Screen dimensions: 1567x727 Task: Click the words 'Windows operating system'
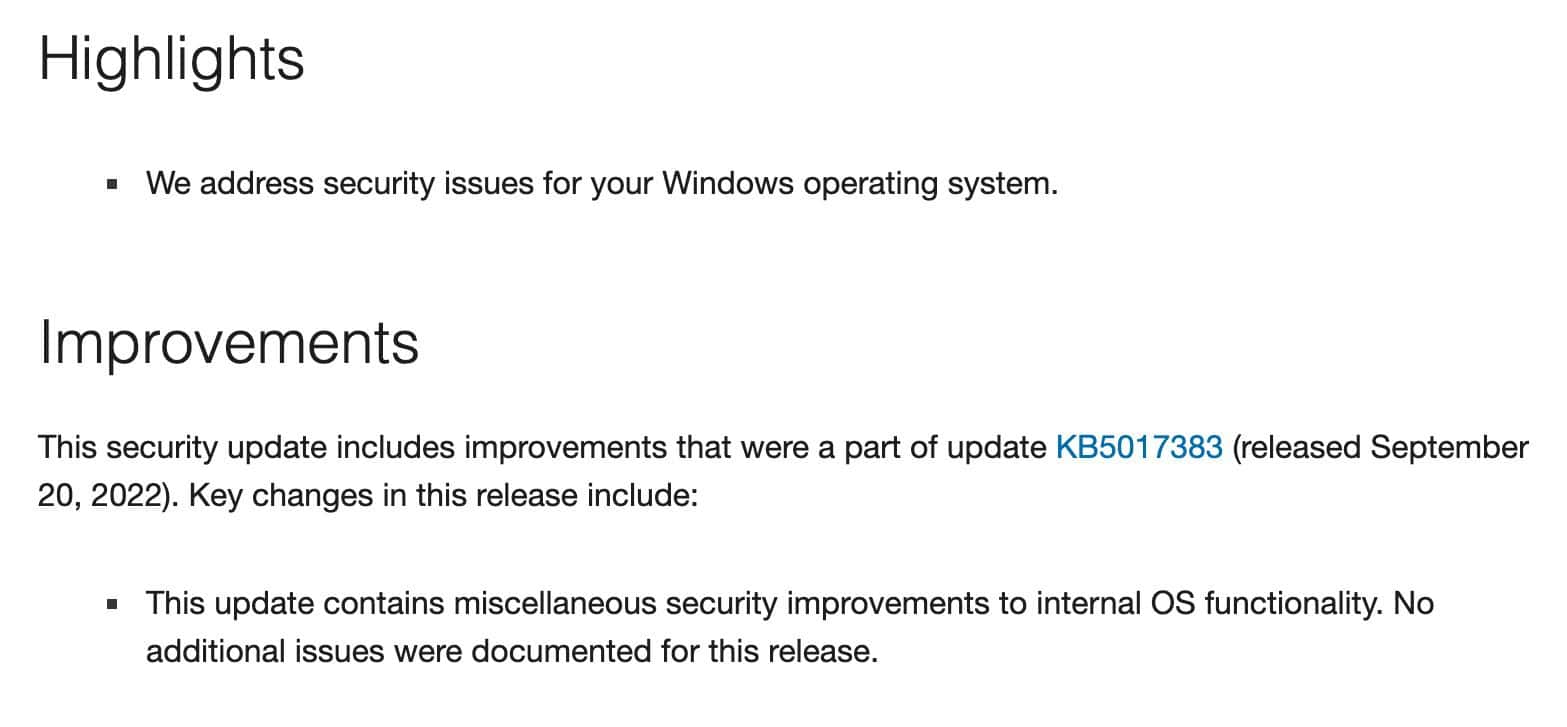click(x=859, y=185)
